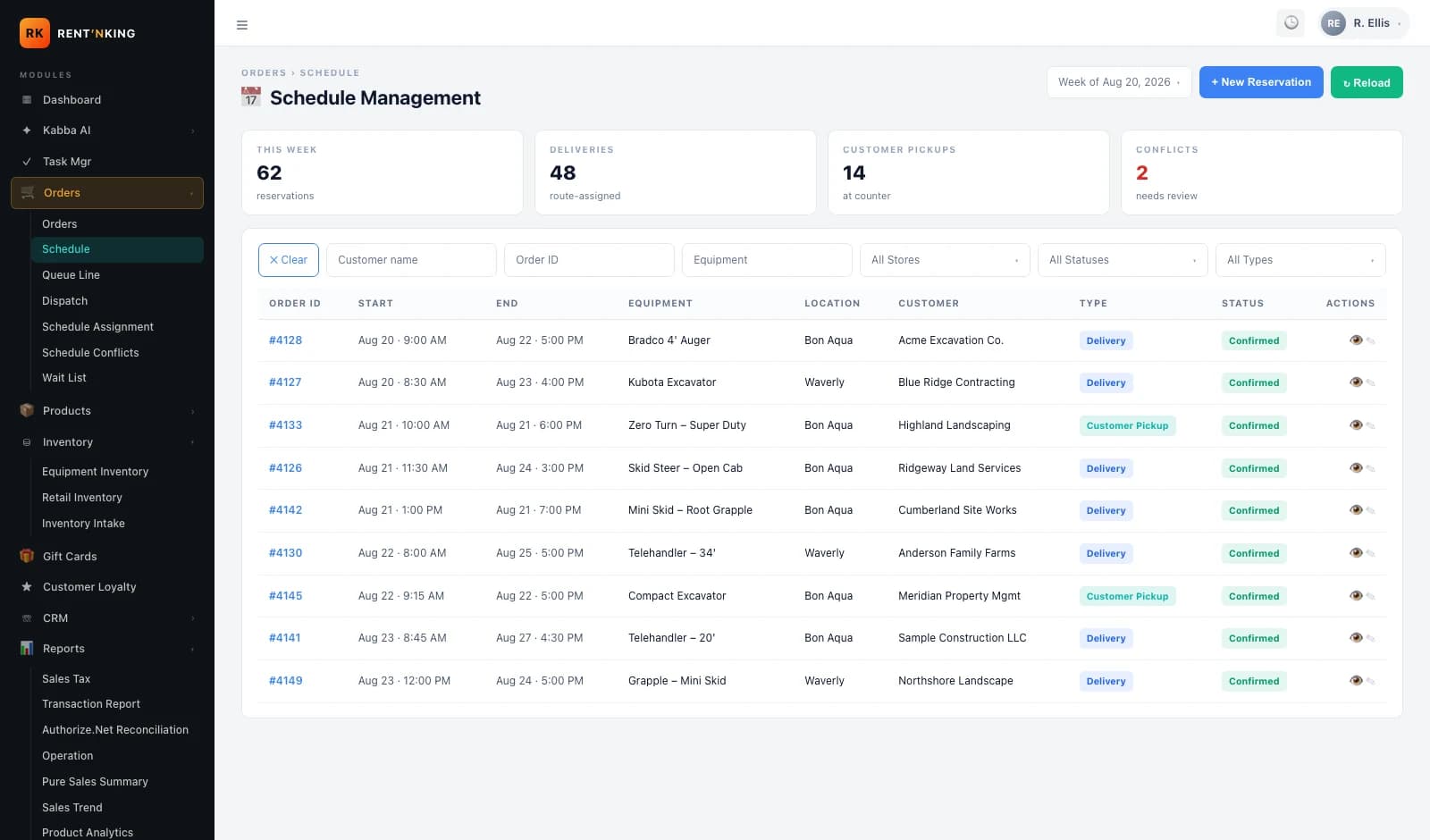Click the green Reload button
Screen dimensions: 1430x840
pyautogui.click(x=1367, y=82)
